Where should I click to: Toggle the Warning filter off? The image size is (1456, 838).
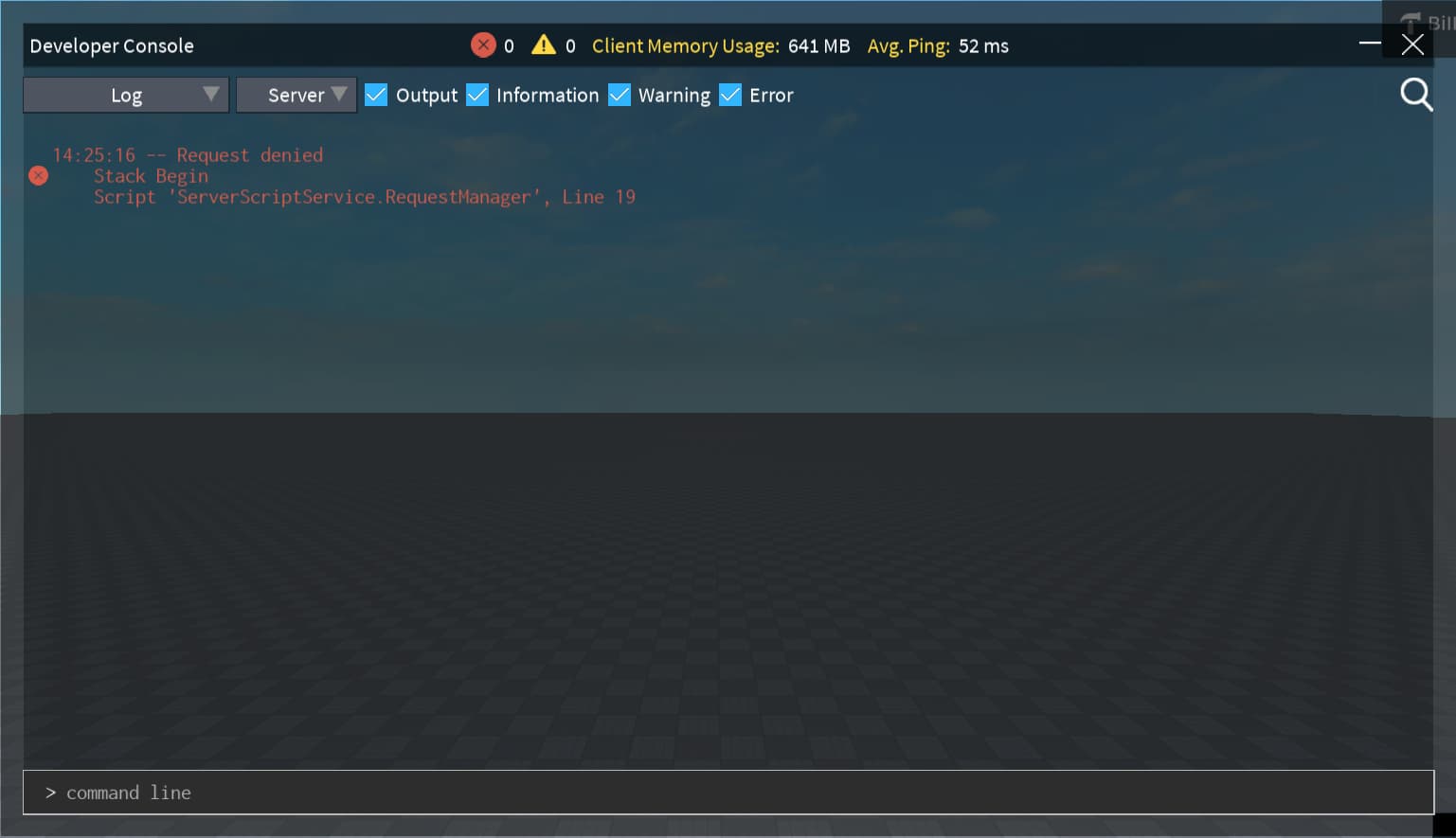point(620,95)
